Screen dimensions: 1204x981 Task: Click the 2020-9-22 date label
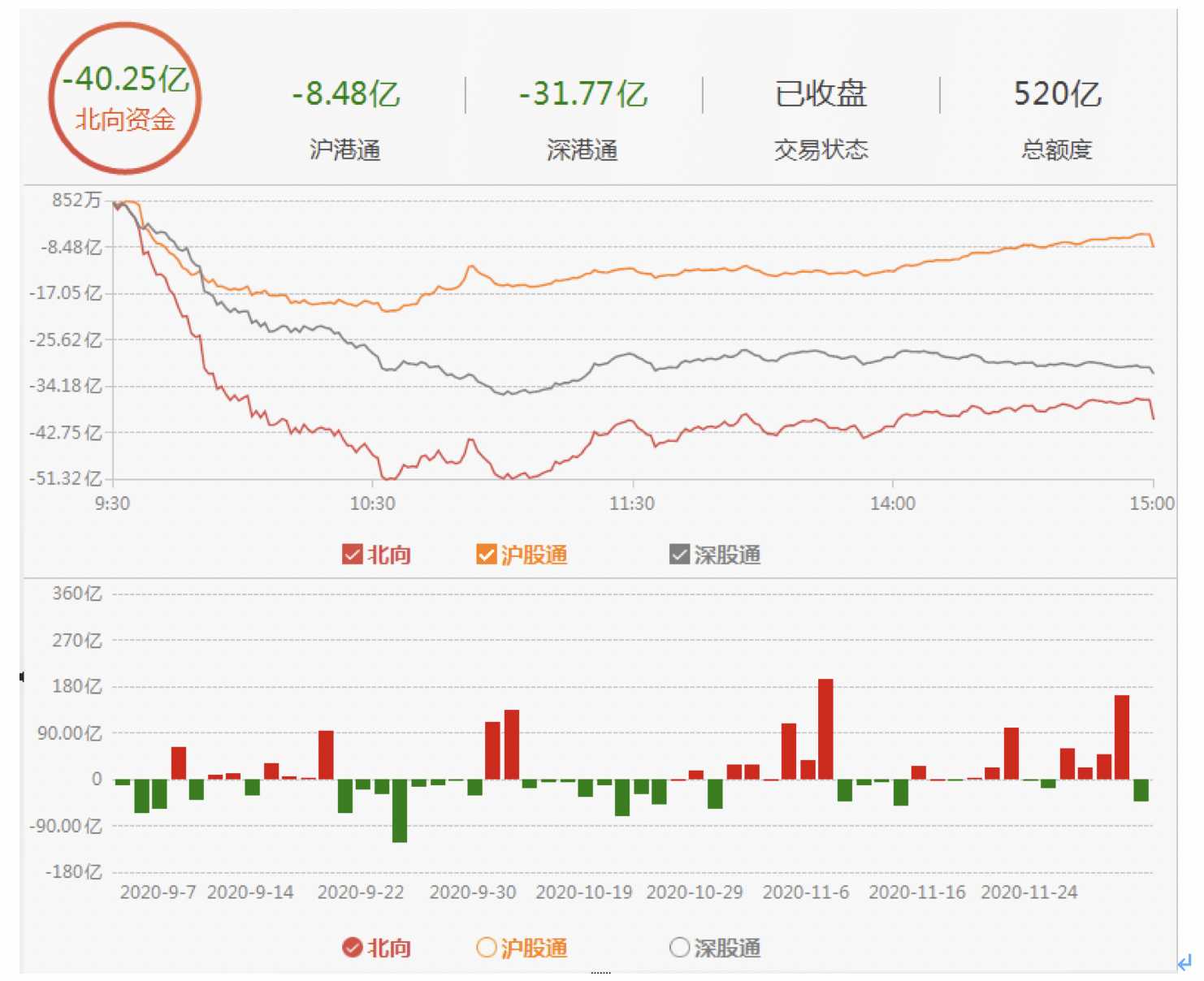coord(361,892)
